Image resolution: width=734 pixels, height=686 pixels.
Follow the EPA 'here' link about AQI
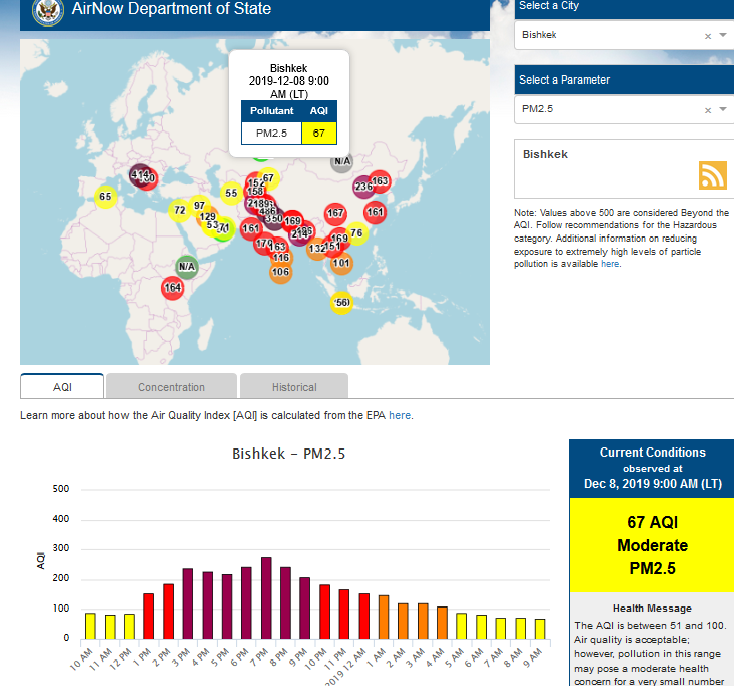pos(400,415)
